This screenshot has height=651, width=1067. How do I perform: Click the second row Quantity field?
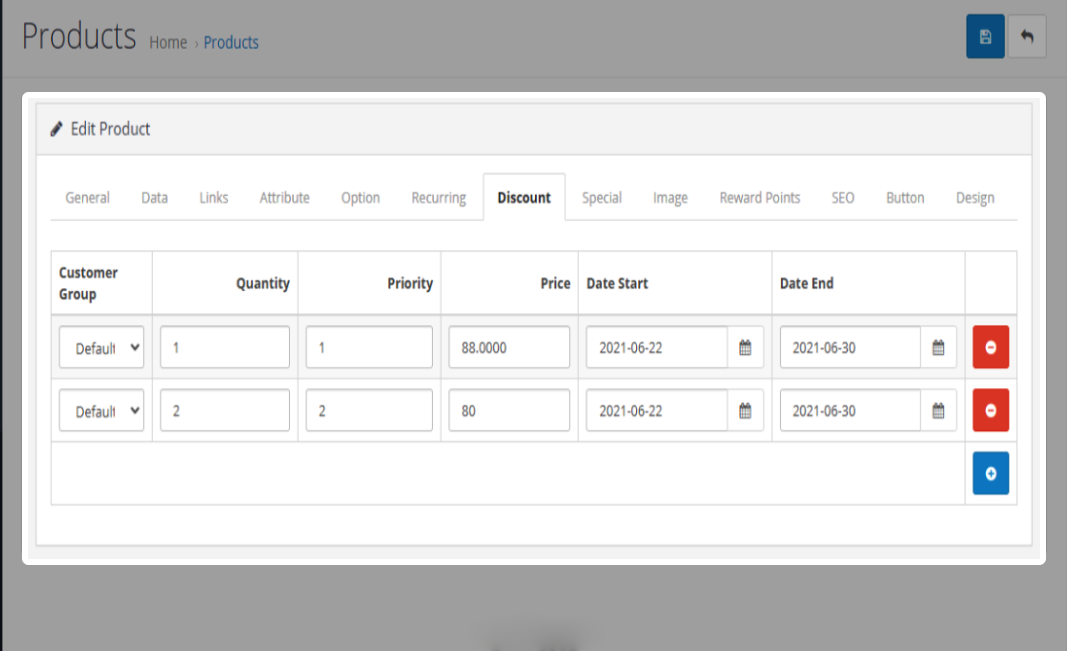225,410
